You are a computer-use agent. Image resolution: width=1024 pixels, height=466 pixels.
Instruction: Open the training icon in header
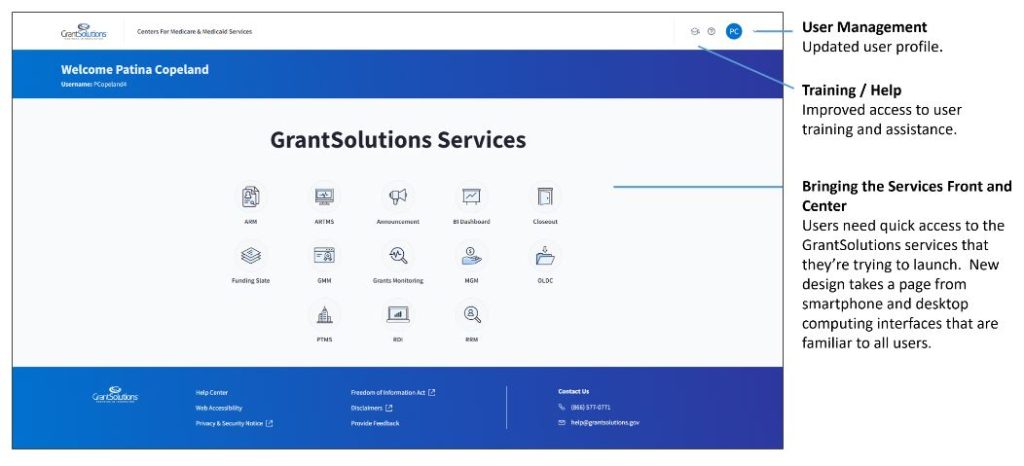click(x=695, y=31)
